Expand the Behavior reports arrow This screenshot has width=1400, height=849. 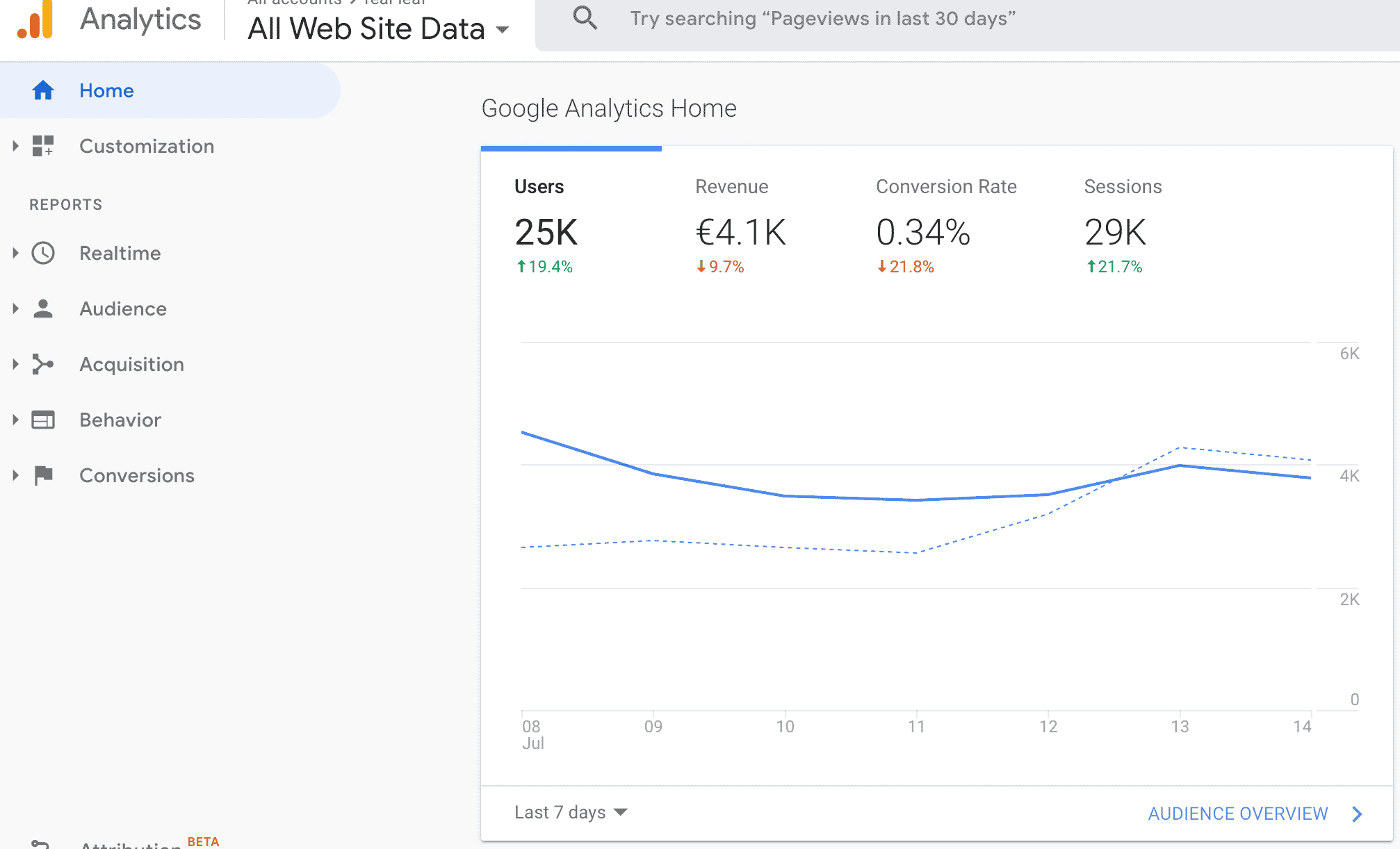(15, 420)
